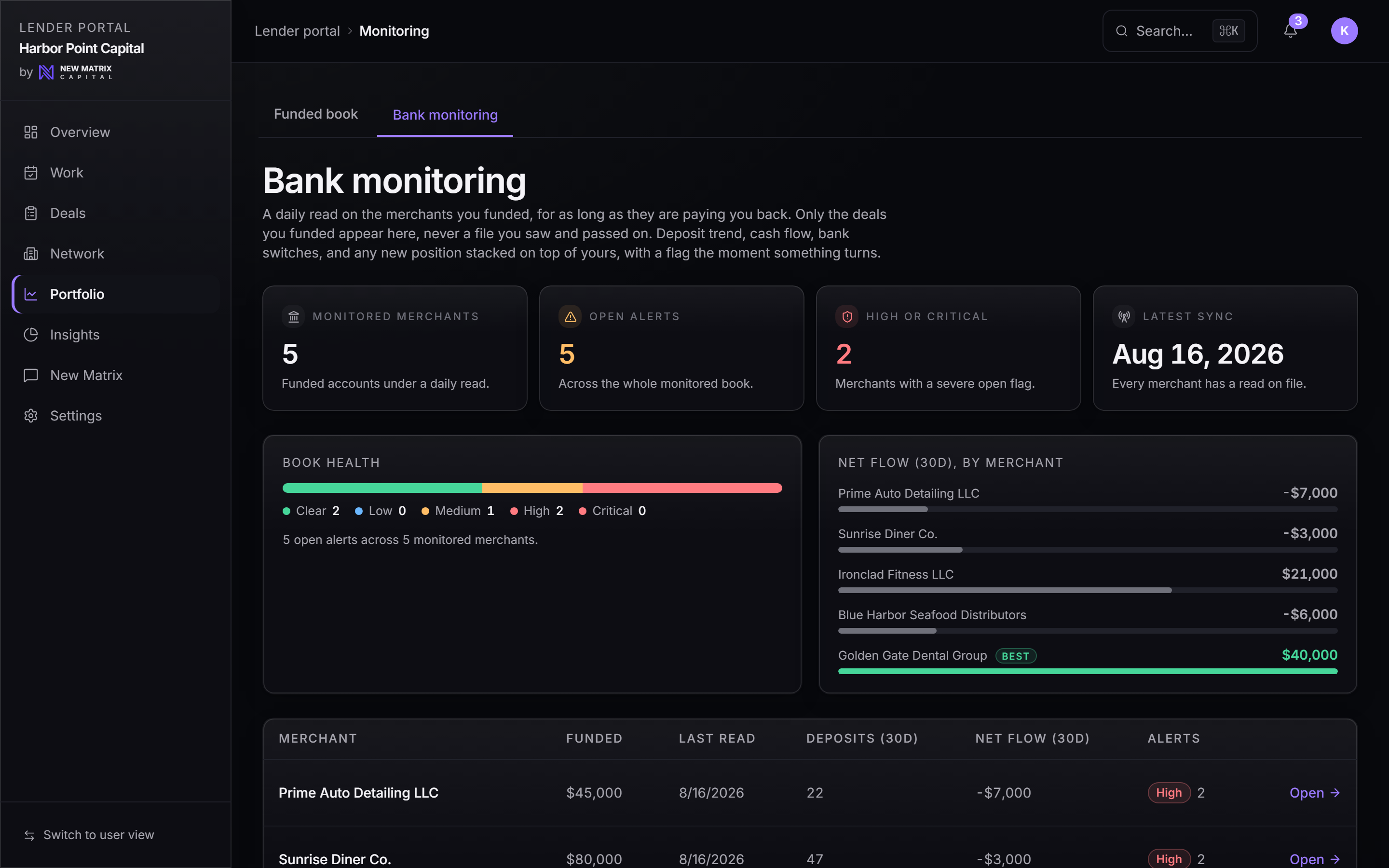Click the NET FLOW (30D) column header
The height and width of the screenshot is (868, 1389).
point(1032,739)
